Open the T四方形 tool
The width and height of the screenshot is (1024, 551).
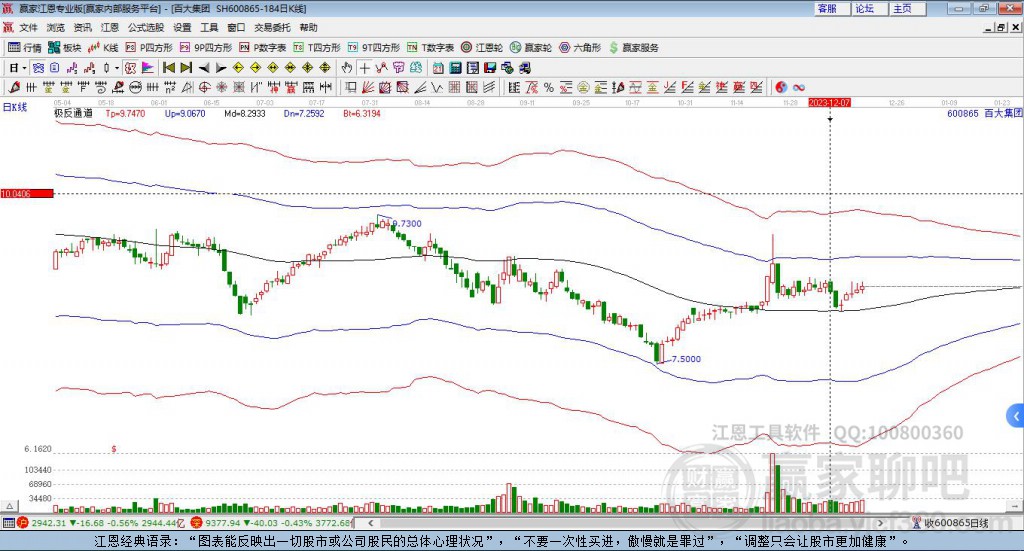[x=317, y=48]
